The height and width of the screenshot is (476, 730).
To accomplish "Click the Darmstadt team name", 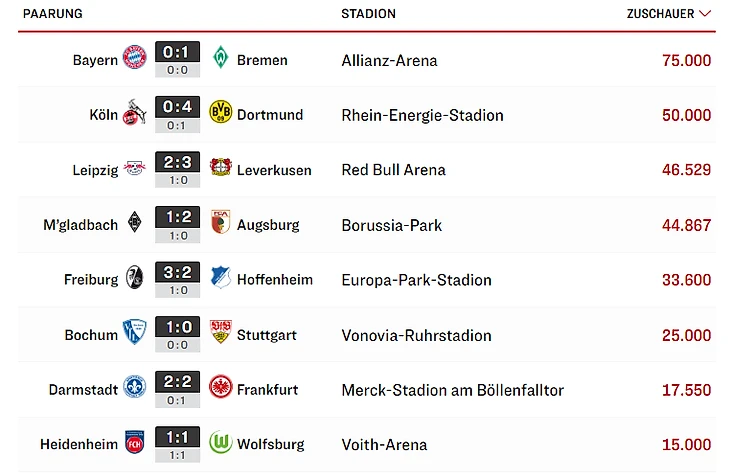I will tap(83, 389).
